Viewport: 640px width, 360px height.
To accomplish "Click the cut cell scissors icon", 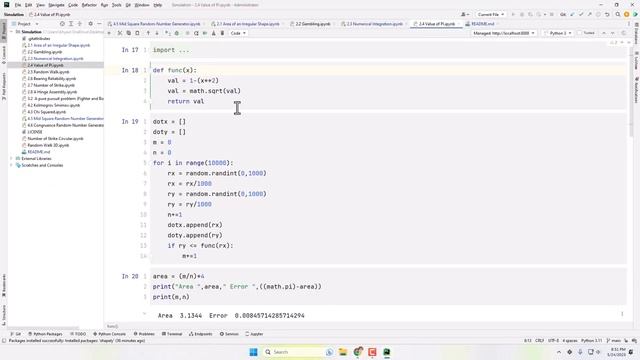I will tap(120, 33).
